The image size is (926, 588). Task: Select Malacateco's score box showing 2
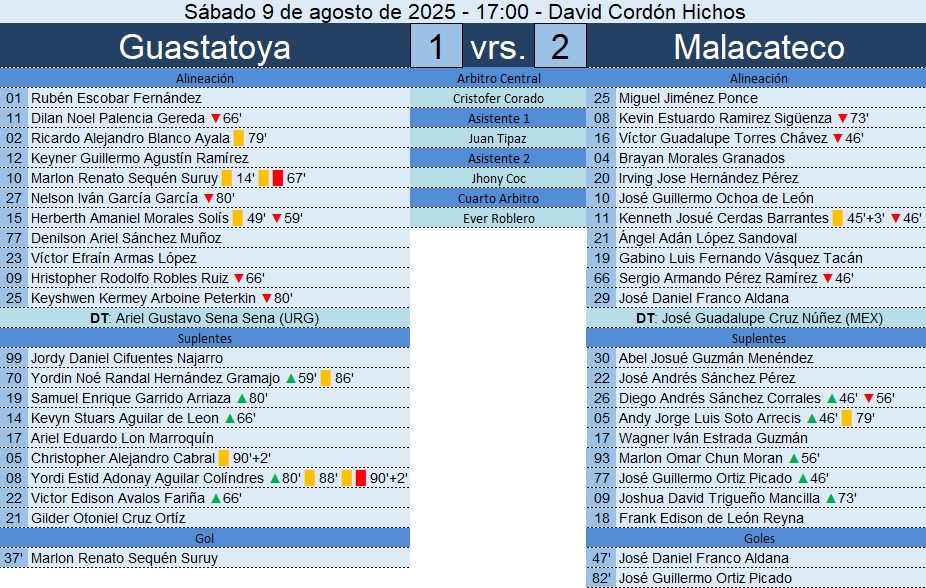(560, 47)
